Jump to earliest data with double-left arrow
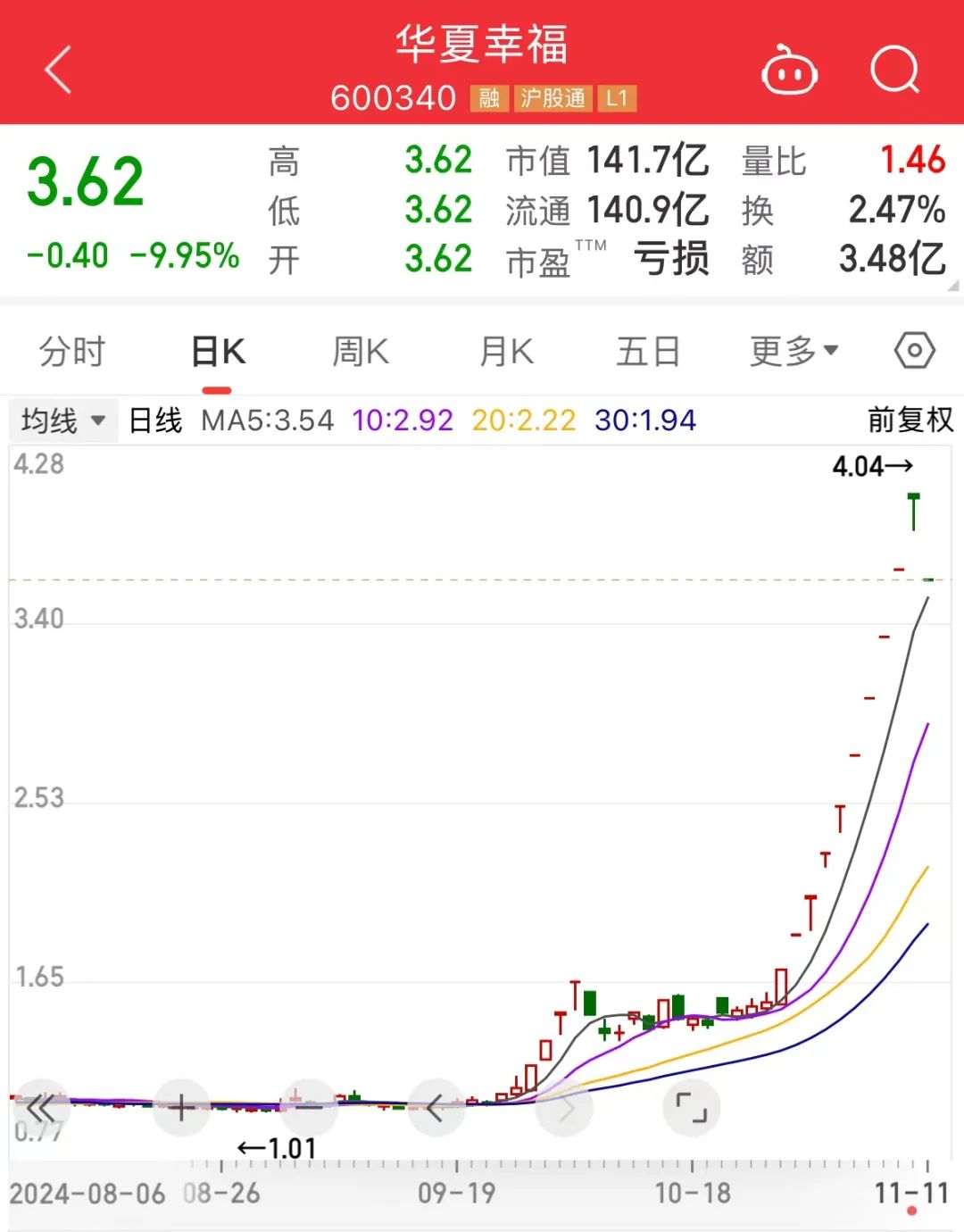This screenshot has width=964, height=1232. pyautogui.click(x=41, y=1109)
